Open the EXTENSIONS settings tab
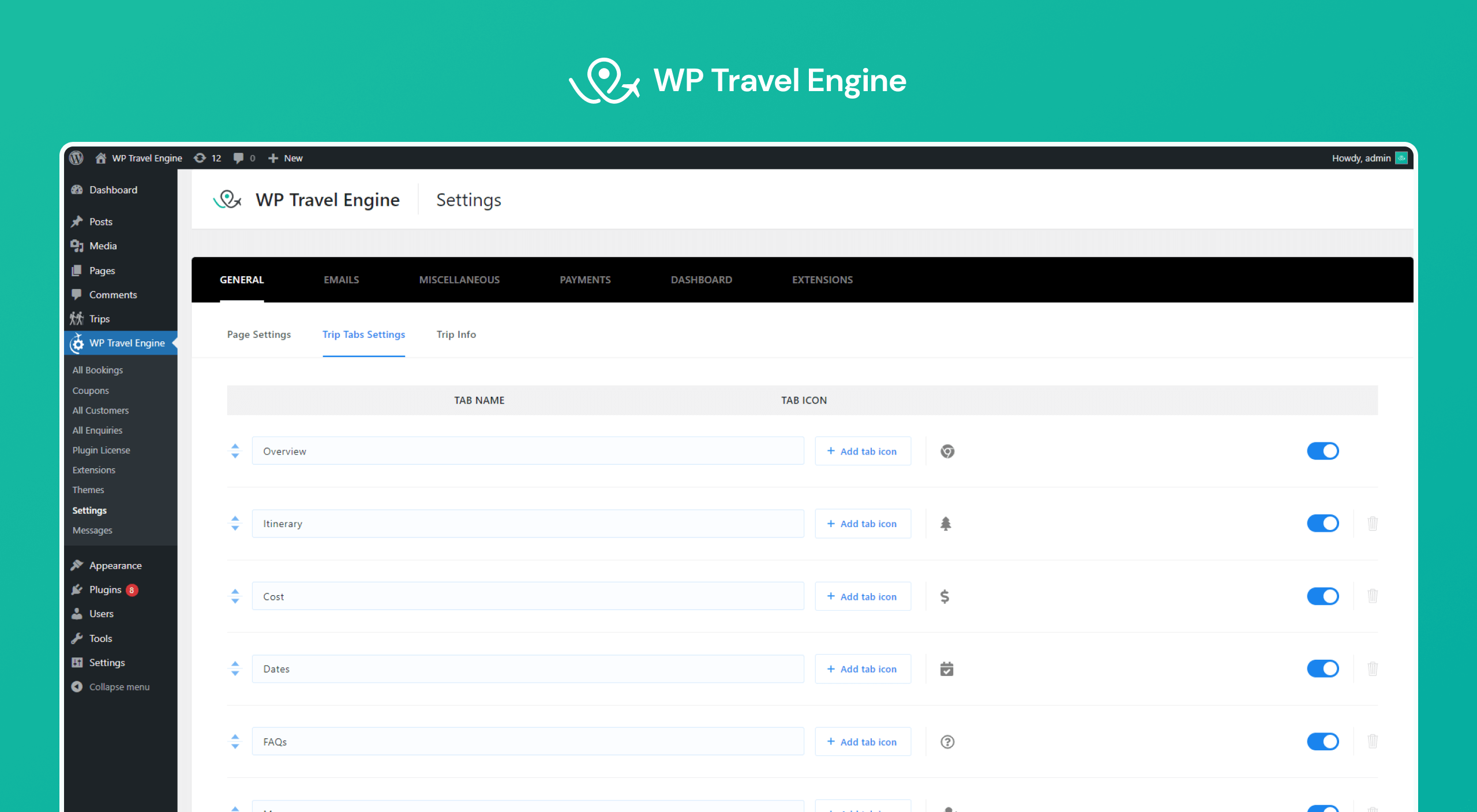 point(822,280)
